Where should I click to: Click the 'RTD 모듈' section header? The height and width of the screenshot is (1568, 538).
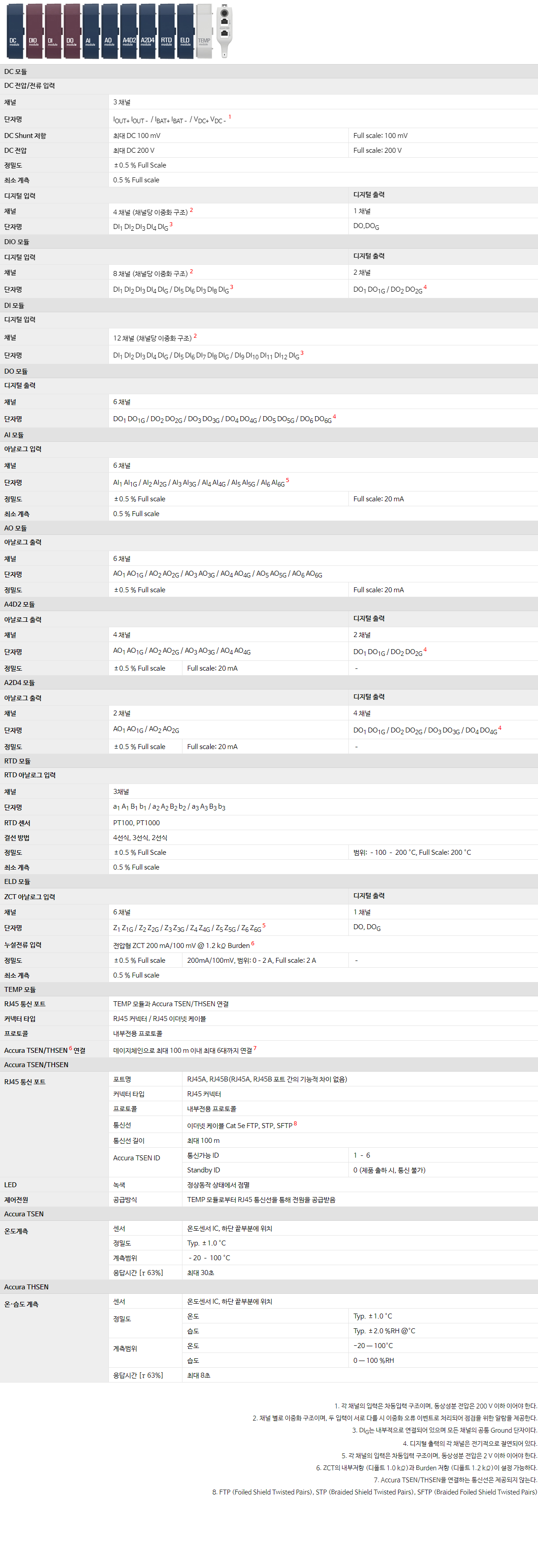point(269,761)
